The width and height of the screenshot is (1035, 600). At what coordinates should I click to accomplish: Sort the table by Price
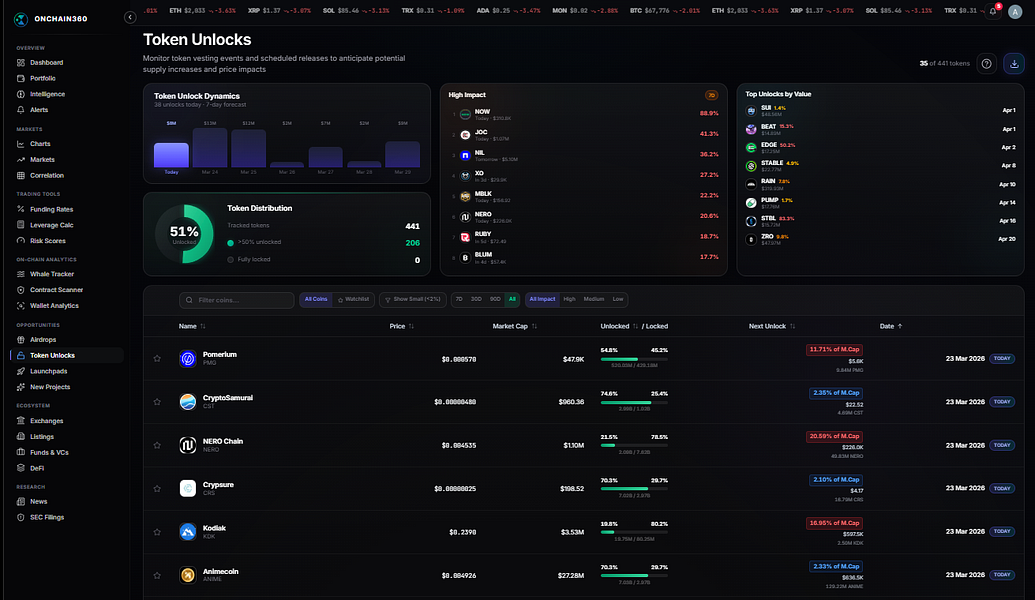(x=401, y=326)
